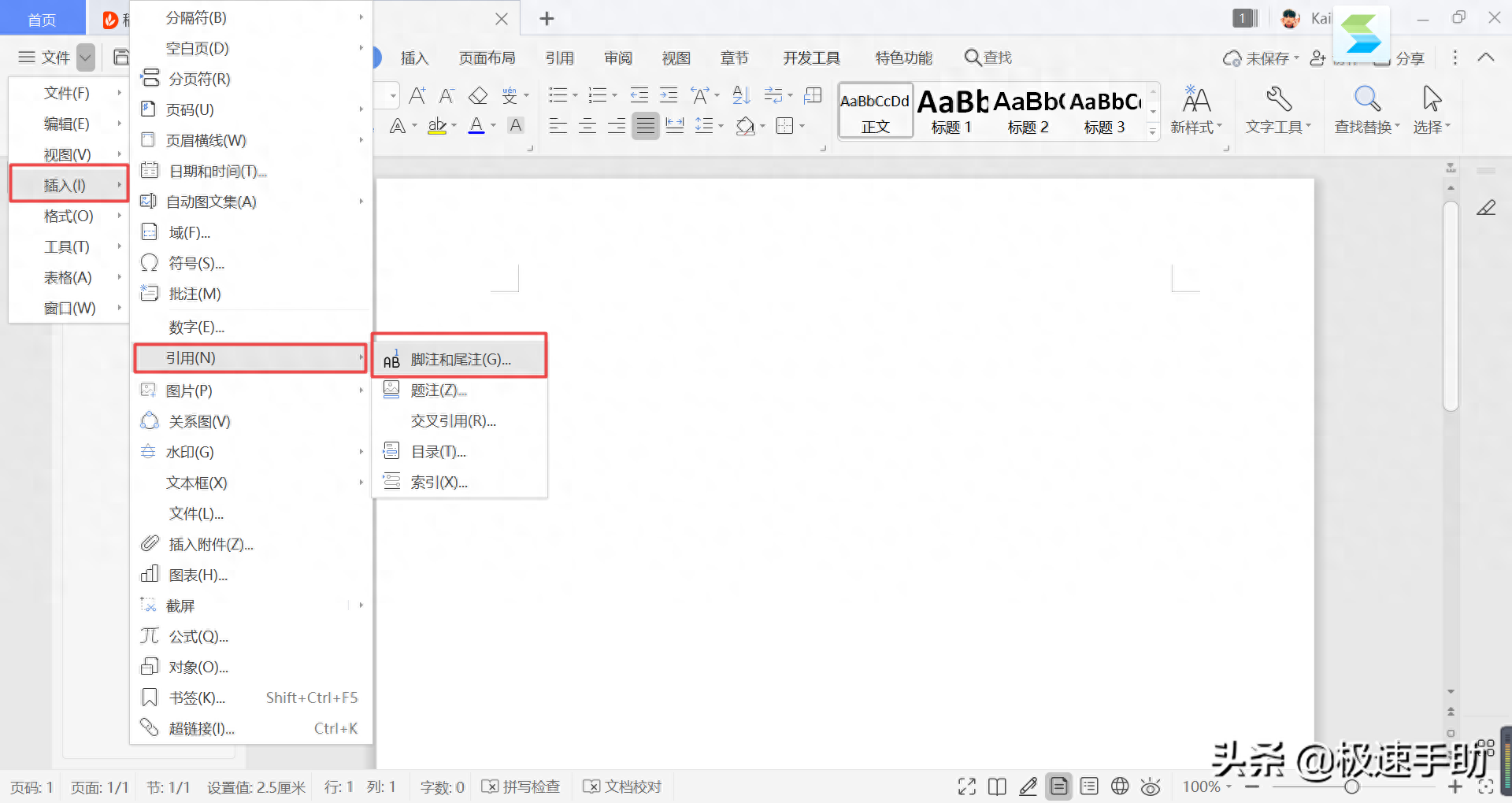The image size is (1512, 803).
Task: Align text right in paragraph toolbar
Action: [617, 126]
